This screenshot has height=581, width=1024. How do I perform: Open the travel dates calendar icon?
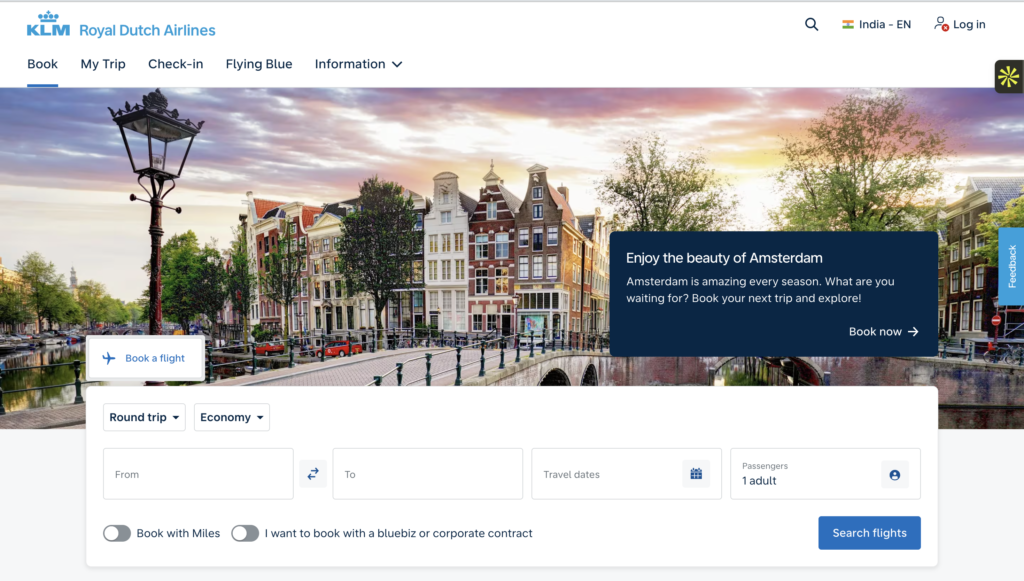point(696,474)
